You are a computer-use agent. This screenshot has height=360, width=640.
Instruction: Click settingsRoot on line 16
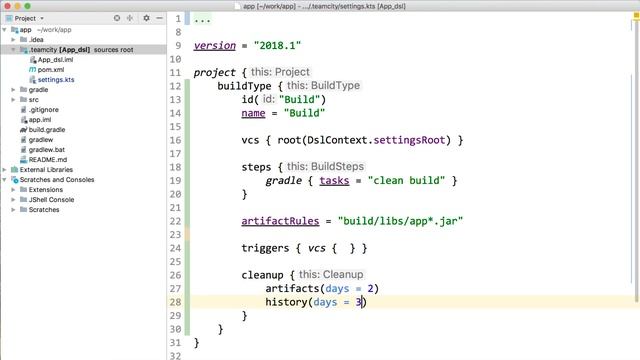(409, 140)
